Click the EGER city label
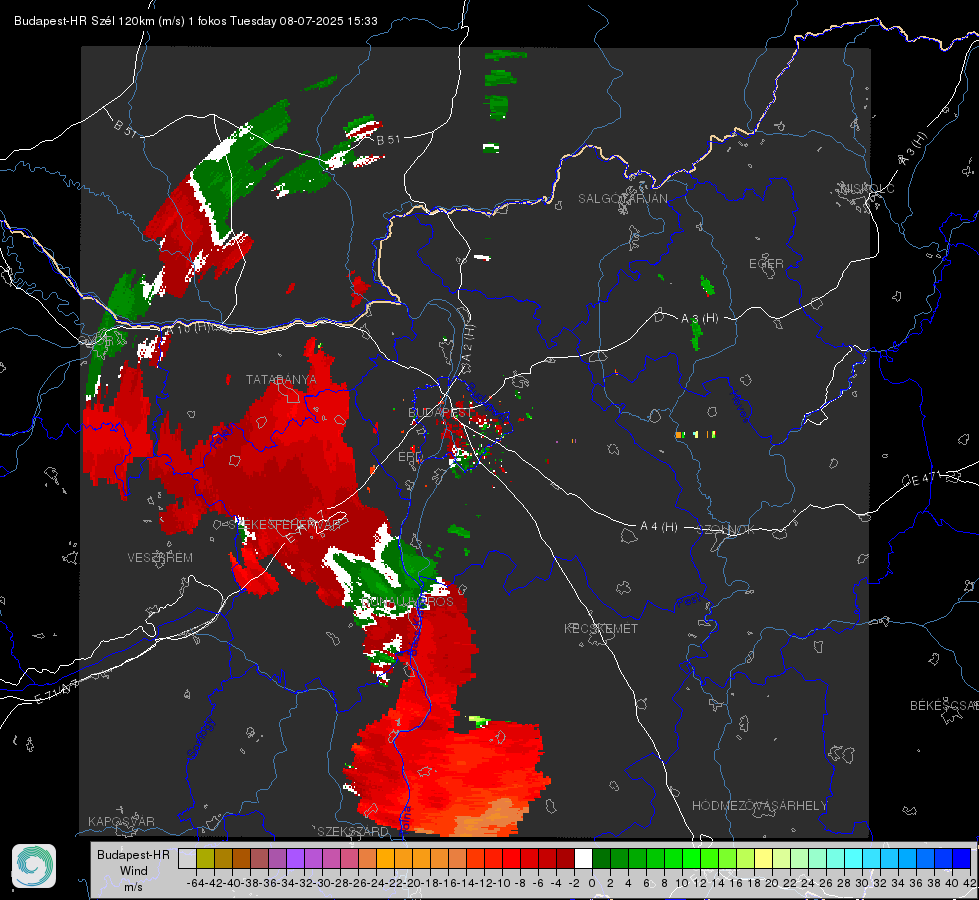This screenshot has height=900, width=979. pyautogui.click(x=766, y=264)
